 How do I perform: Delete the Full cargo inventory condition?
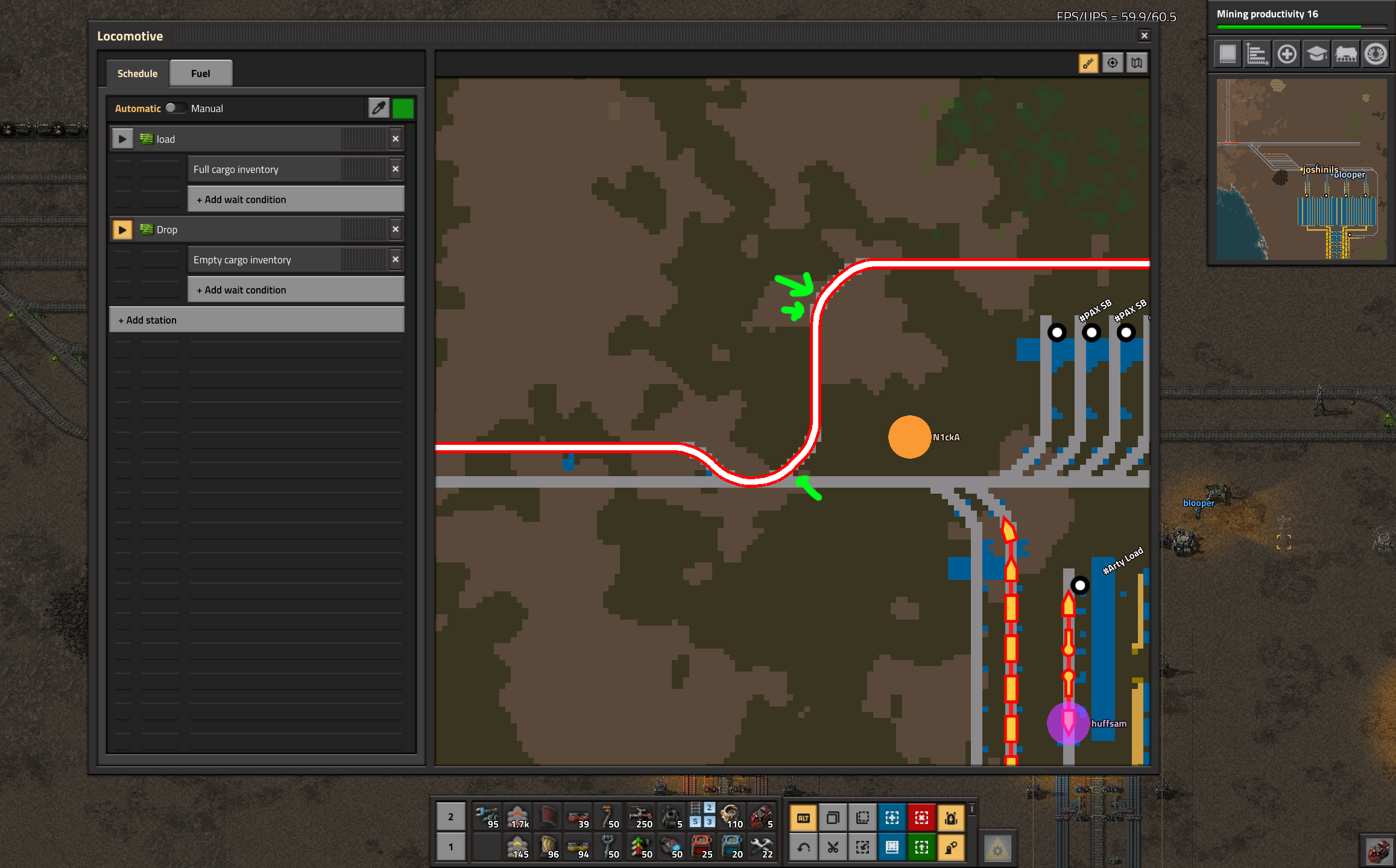point(396,169)
